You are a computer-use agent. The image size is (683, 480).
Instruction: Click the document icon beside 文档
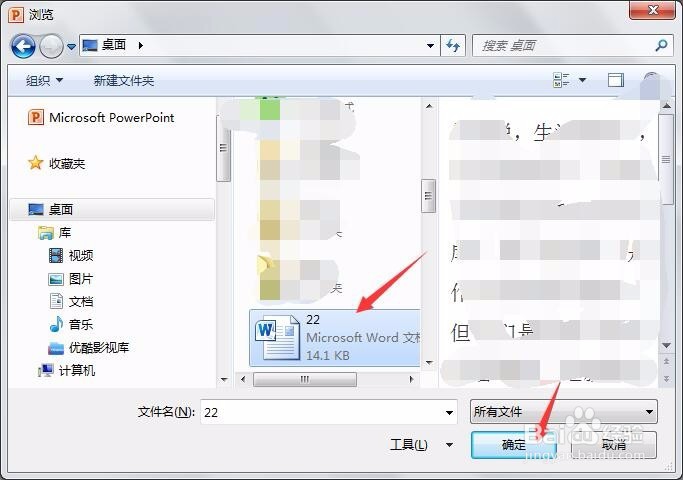pos(56,301)
